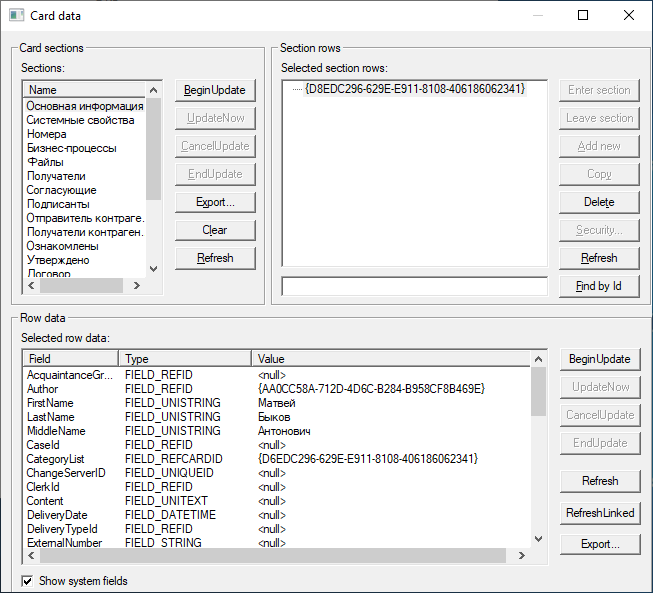Click the Clear button
The width and height of the screenshot is (653, 593).
214,230
